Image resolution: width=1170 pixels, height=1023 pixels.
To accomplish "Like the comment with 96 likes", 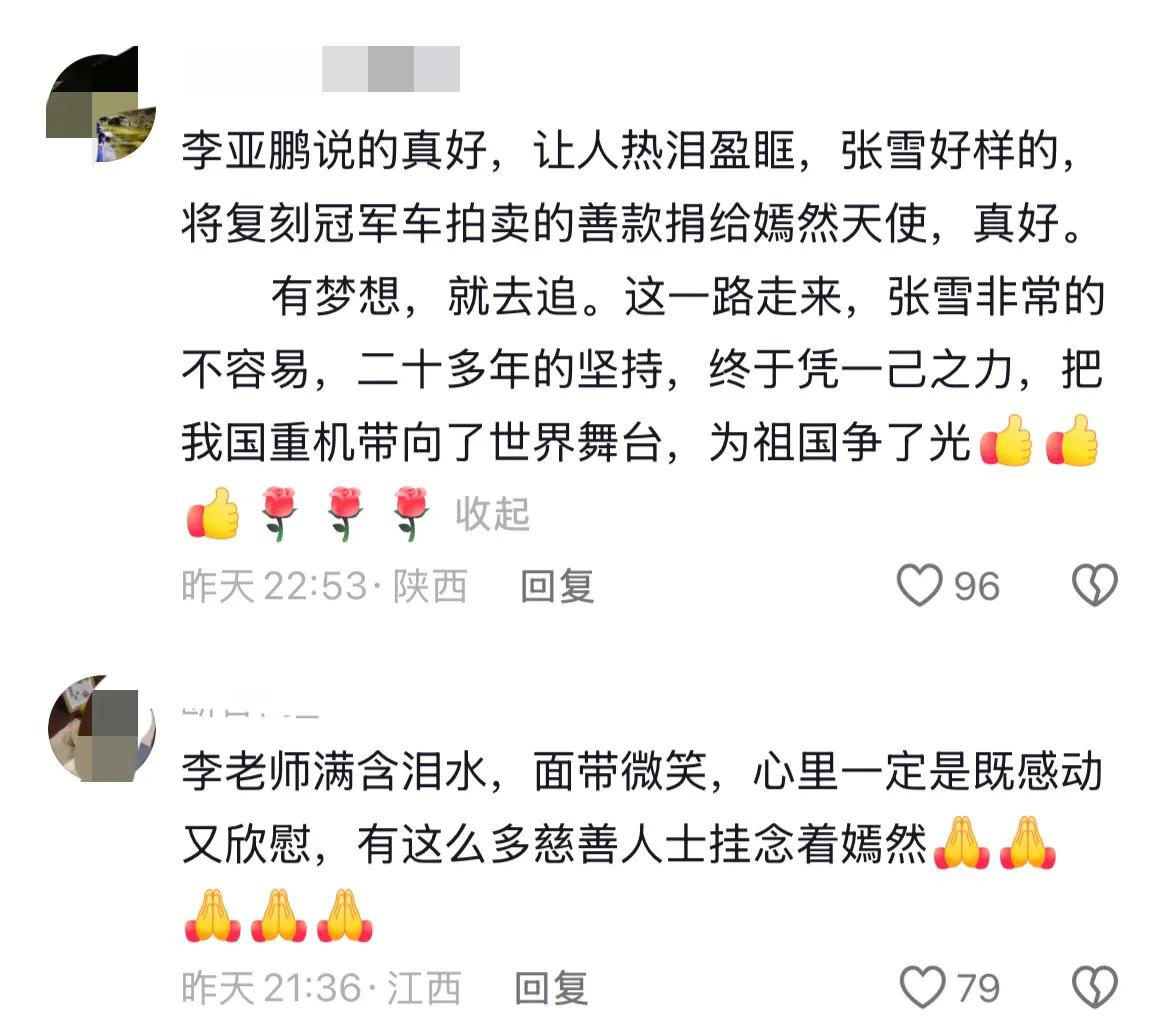I will pyautogui.click(x=919, y=585).
